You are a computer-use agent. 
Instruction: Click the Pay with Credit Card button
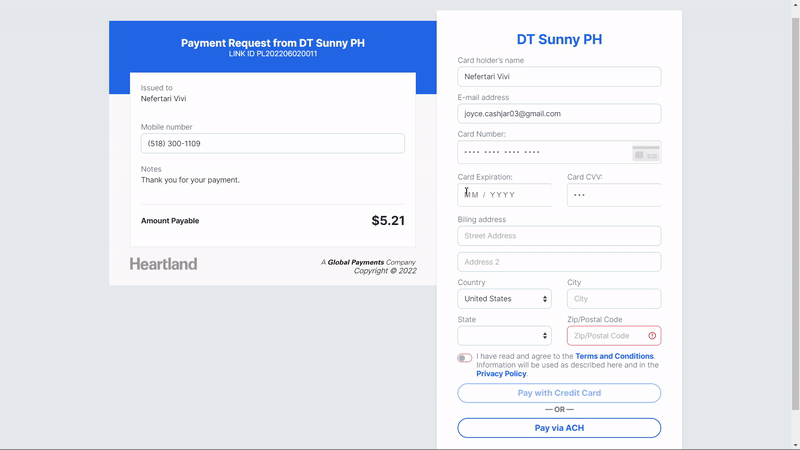click(x=559, y=393)
